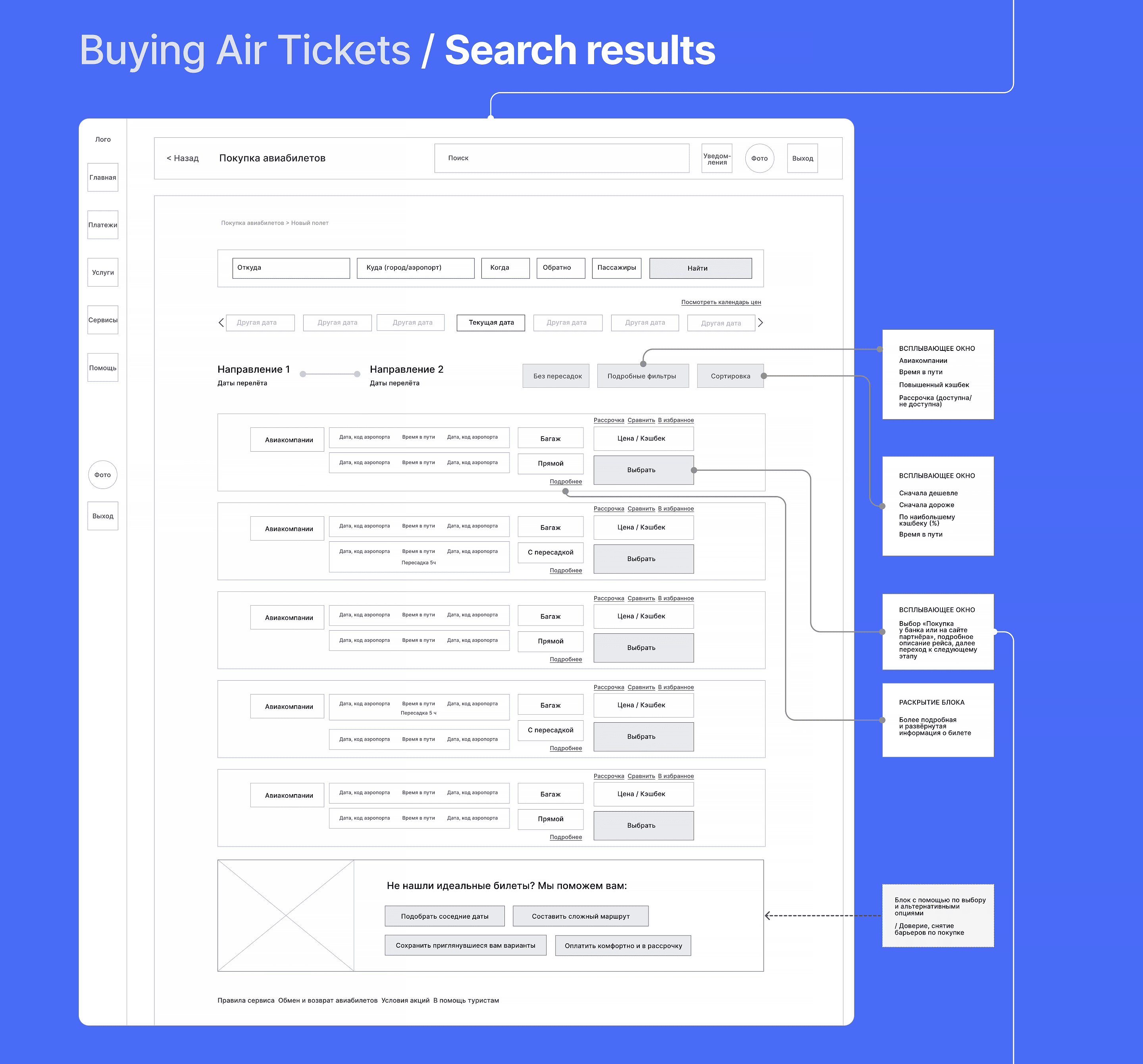Click the round Фото avatar in top bar

point(760,159)
